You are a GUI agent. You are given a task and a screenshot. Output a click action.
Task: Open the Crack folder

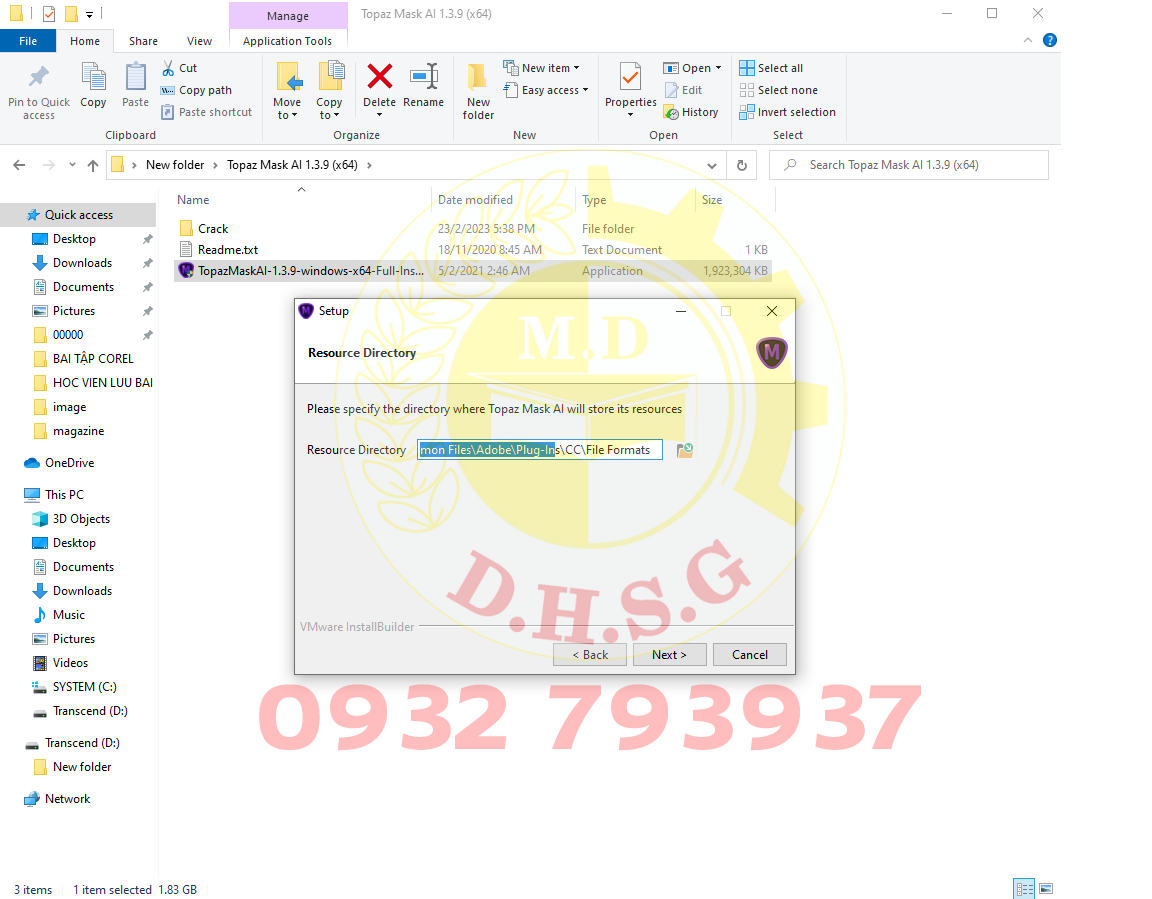pyautogui.click(x=213, y=228)
